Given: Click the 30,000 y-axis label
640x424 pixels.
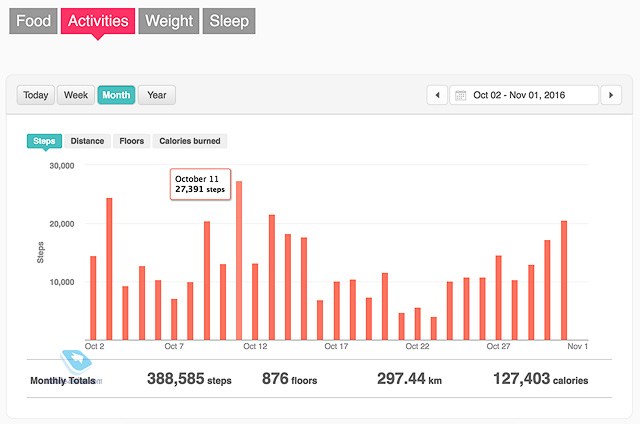Looking at the screenshot, I should coord(62,166).
